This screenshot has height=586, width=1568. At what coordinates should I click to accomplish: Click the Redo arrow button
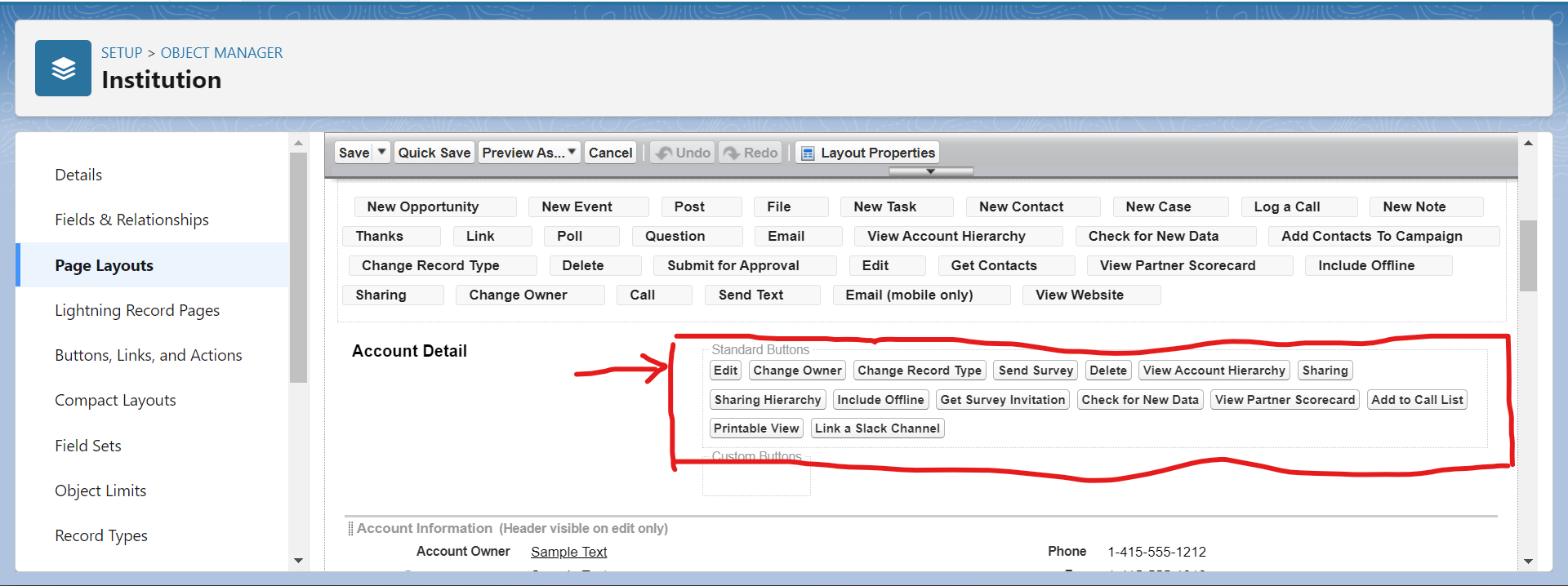pyautogui.click(x=751, y=153)
